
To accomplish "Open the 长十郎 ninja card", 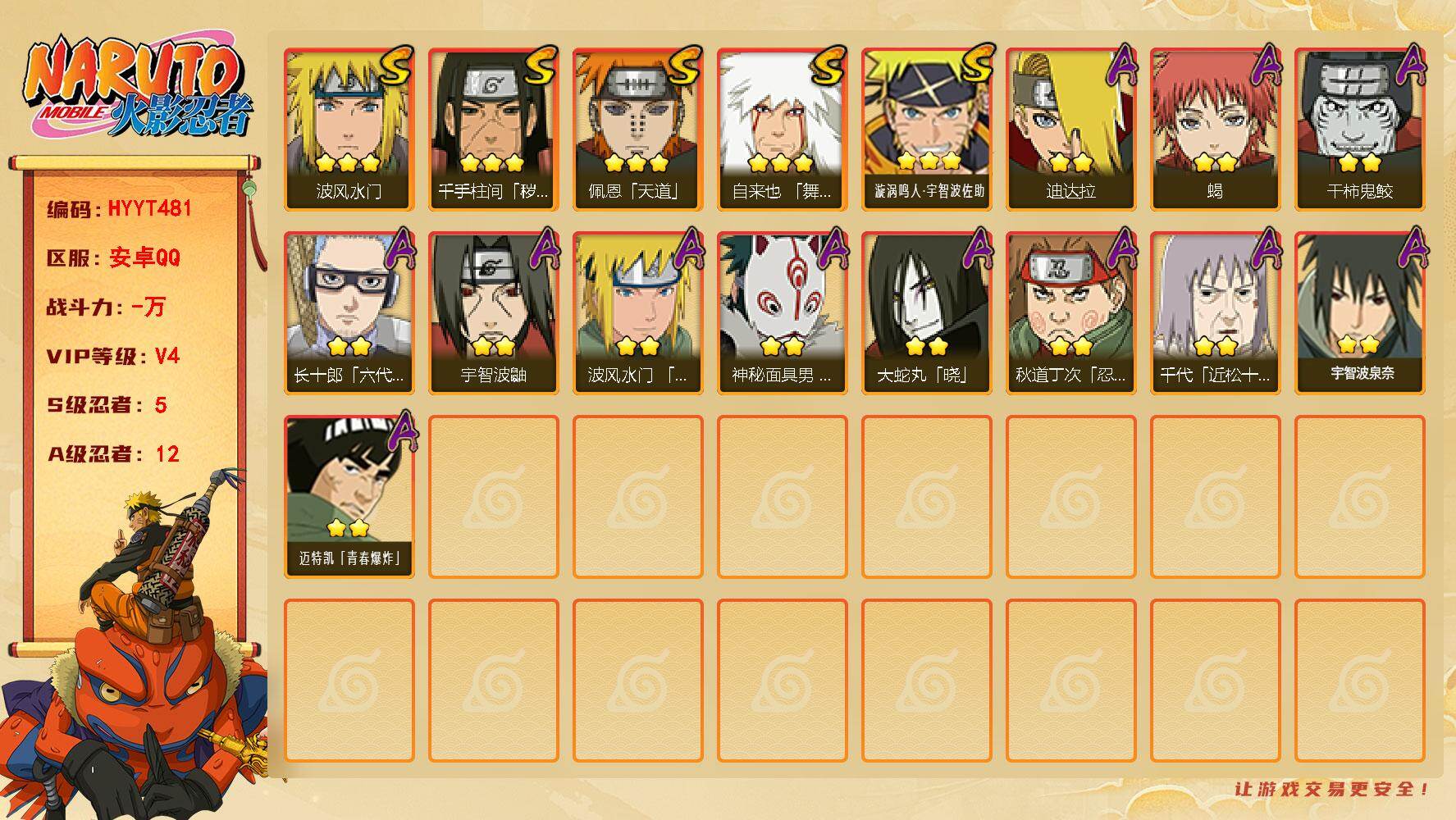I will [349, 313].
